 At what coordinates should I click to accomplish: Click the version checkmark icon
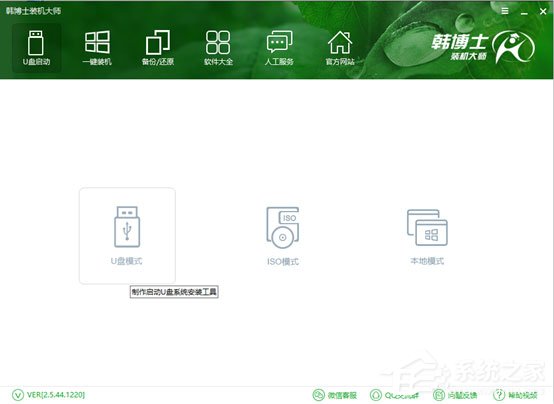pyautogui.click(x=18, y=395)
